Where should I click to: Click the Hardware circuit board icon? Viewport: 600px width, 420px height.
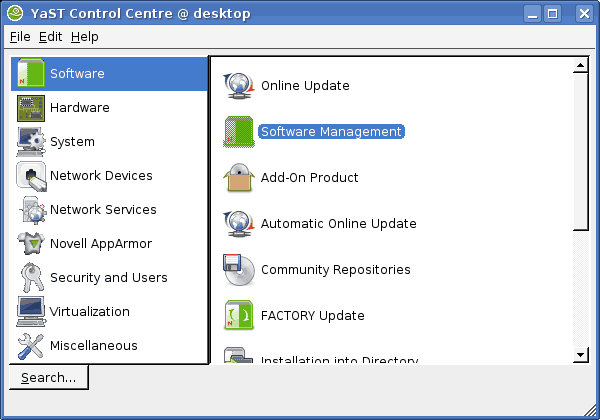[x=31, y=108]
